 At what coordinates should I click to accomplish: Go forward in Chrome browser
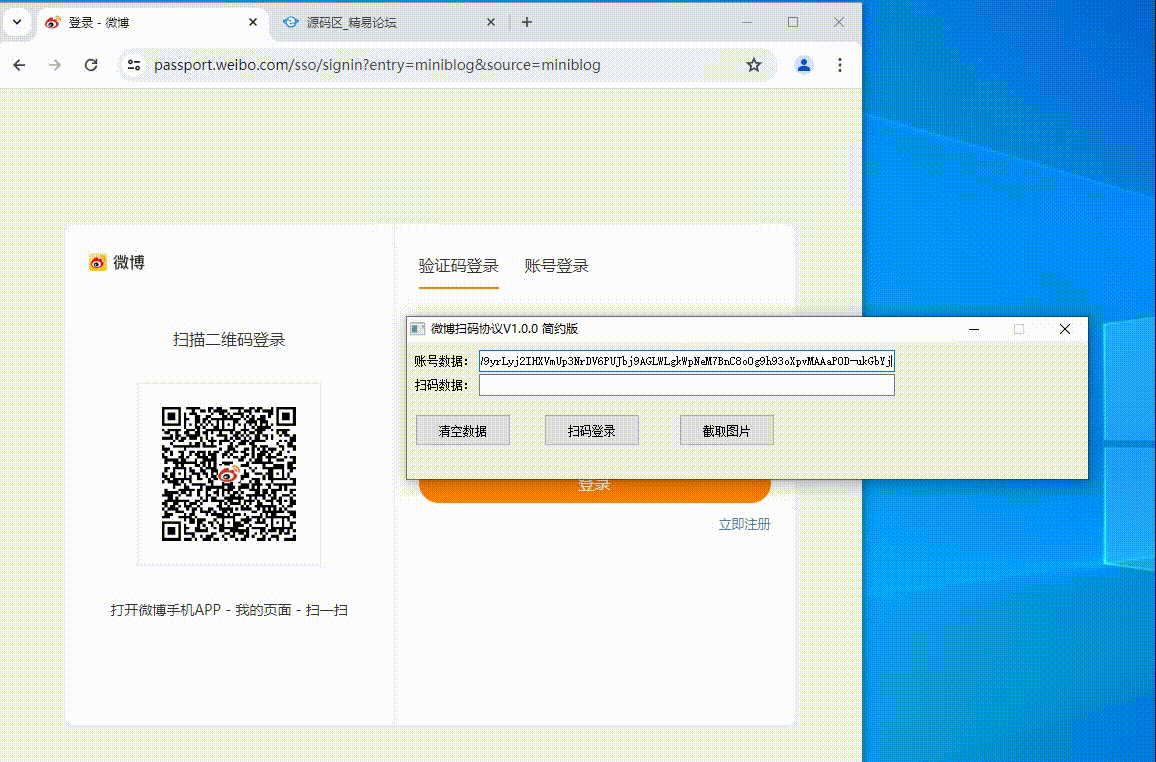point(55,65)
